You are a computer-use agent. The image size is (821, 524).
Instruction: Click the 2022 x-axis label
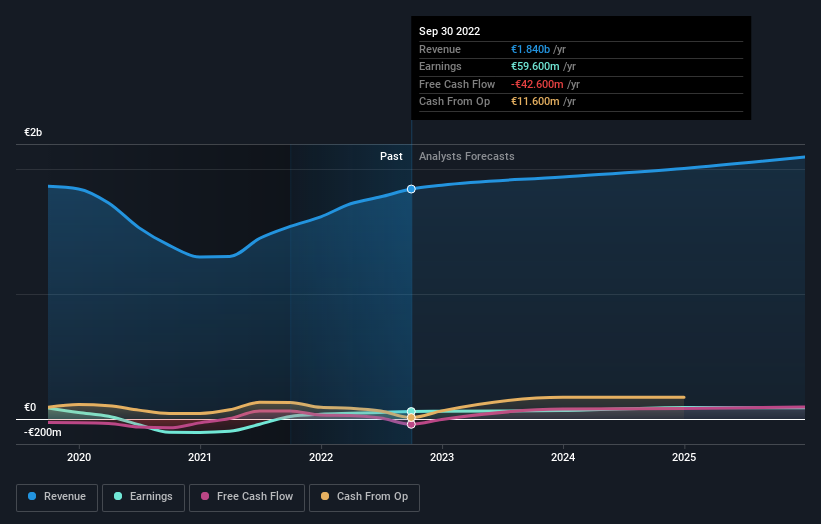(x=321, y=458)
